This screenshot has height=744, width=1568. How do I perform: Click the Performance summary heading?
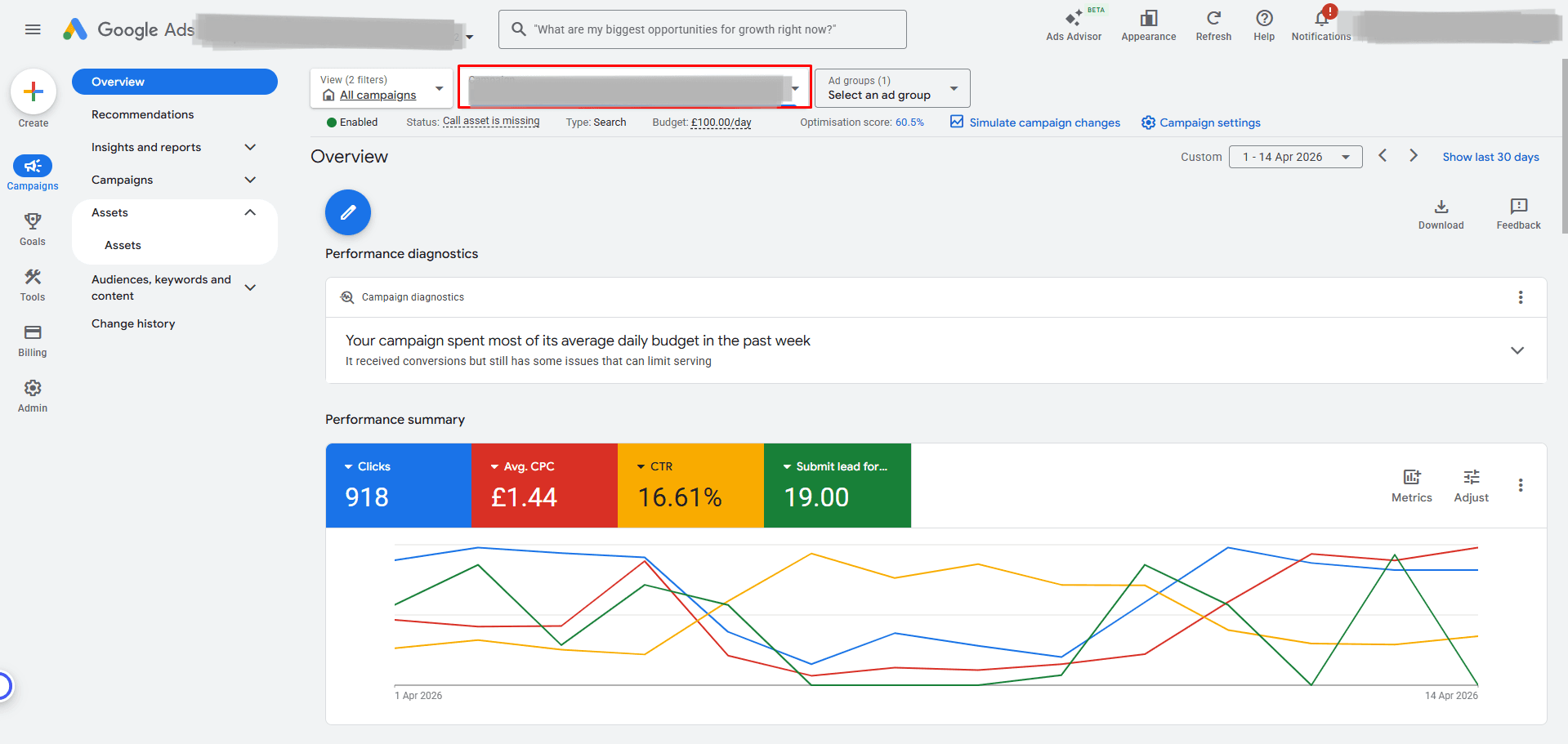[395, 420]
